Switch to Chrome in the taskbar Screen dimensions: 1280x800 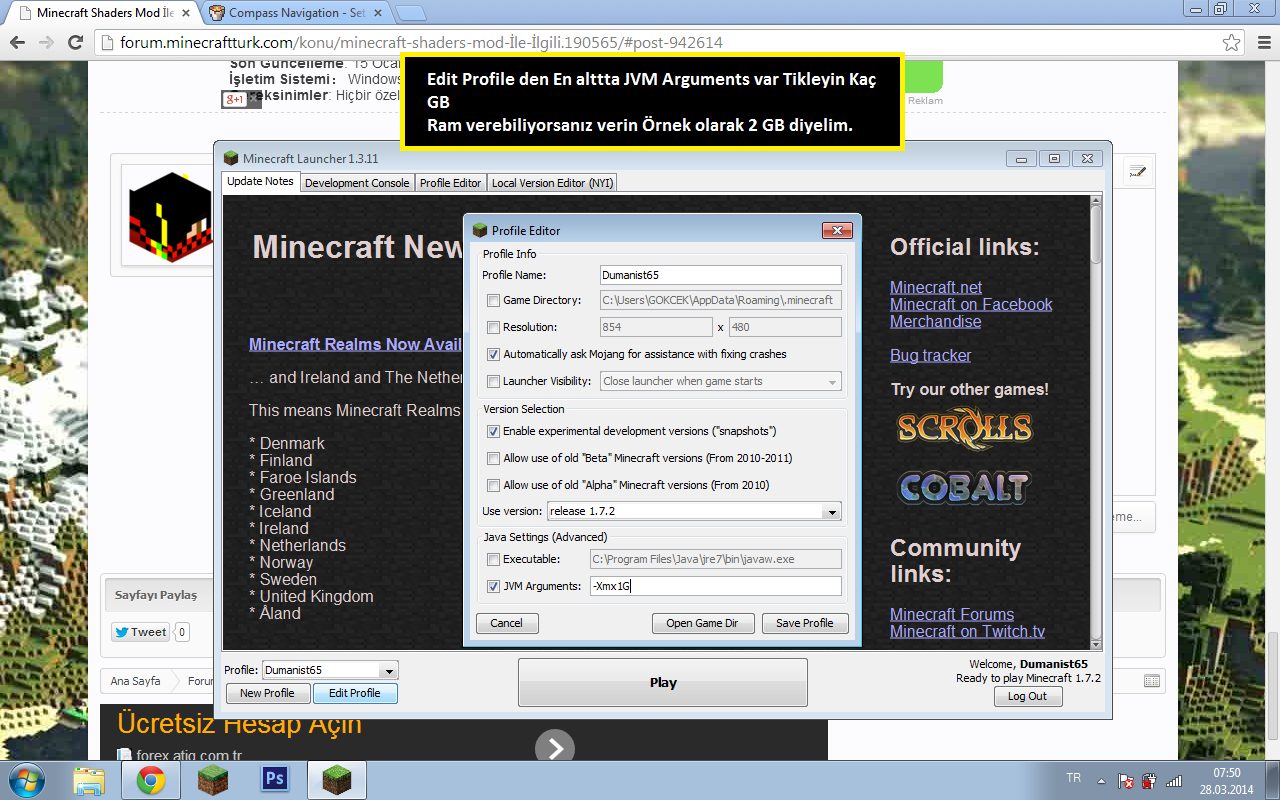tap(151, 780)
